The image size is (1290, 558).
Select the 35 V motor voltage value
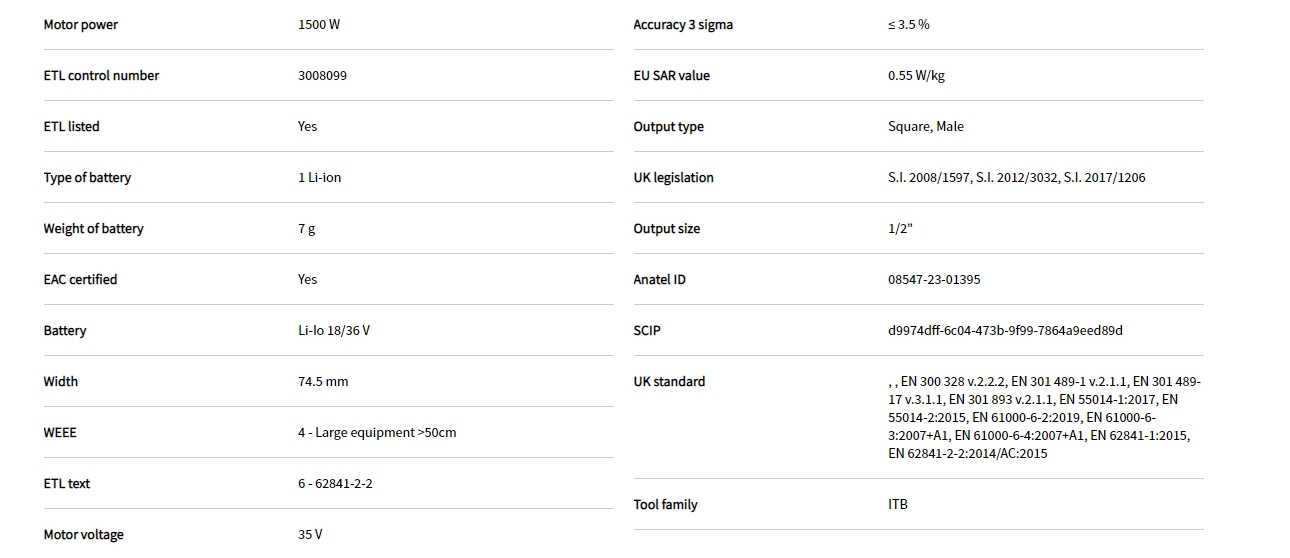coord(310,535)
